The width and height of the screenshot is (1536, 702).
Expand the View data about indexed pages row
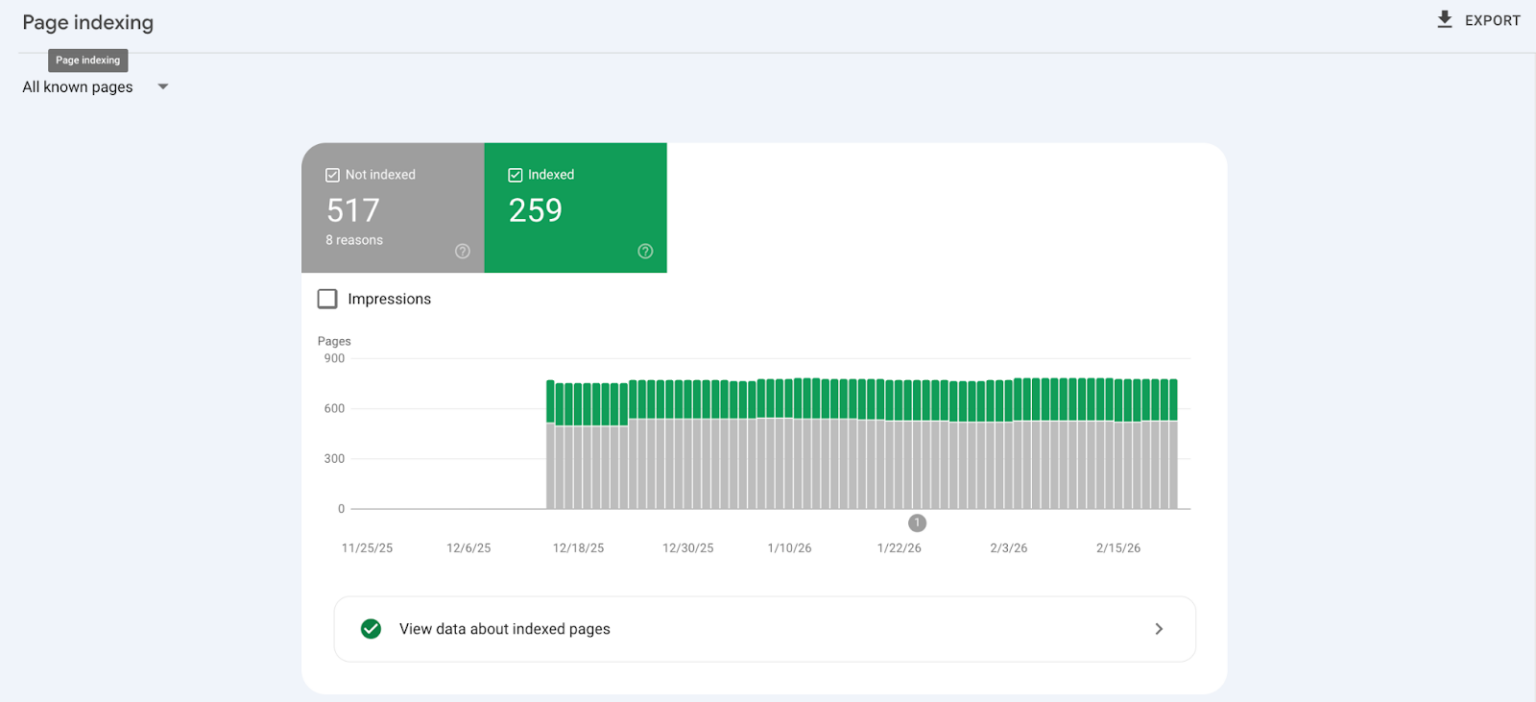point(1159,628)
